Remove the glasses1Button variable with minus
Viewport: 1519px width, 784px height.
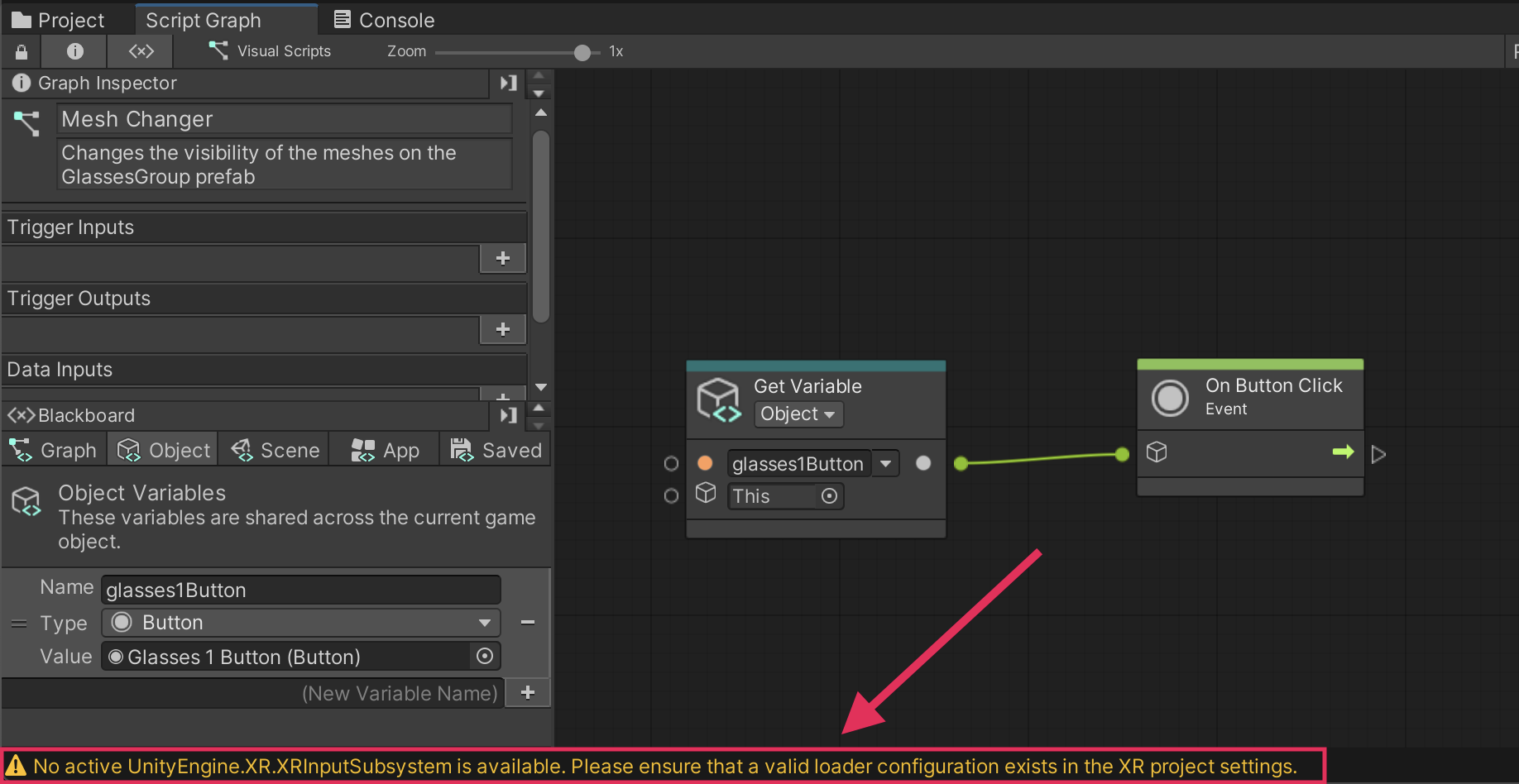coord(528,622)
